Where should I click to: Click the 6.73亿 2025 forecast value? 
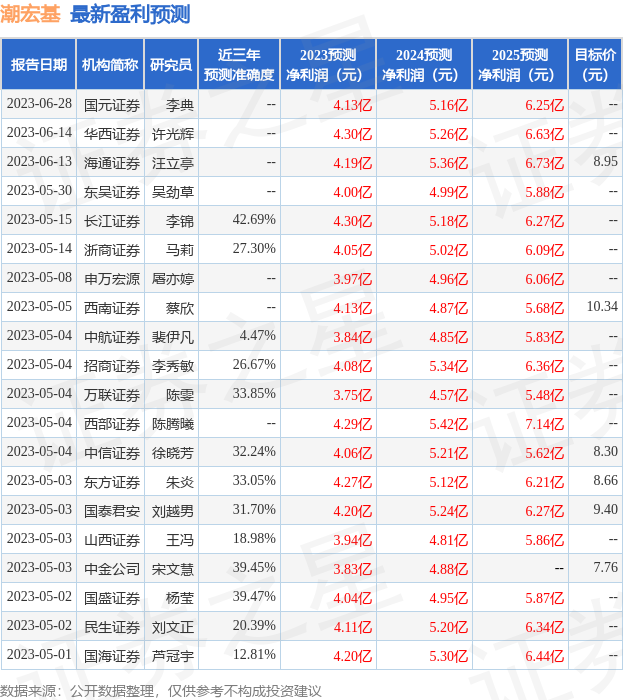[544, 163]
